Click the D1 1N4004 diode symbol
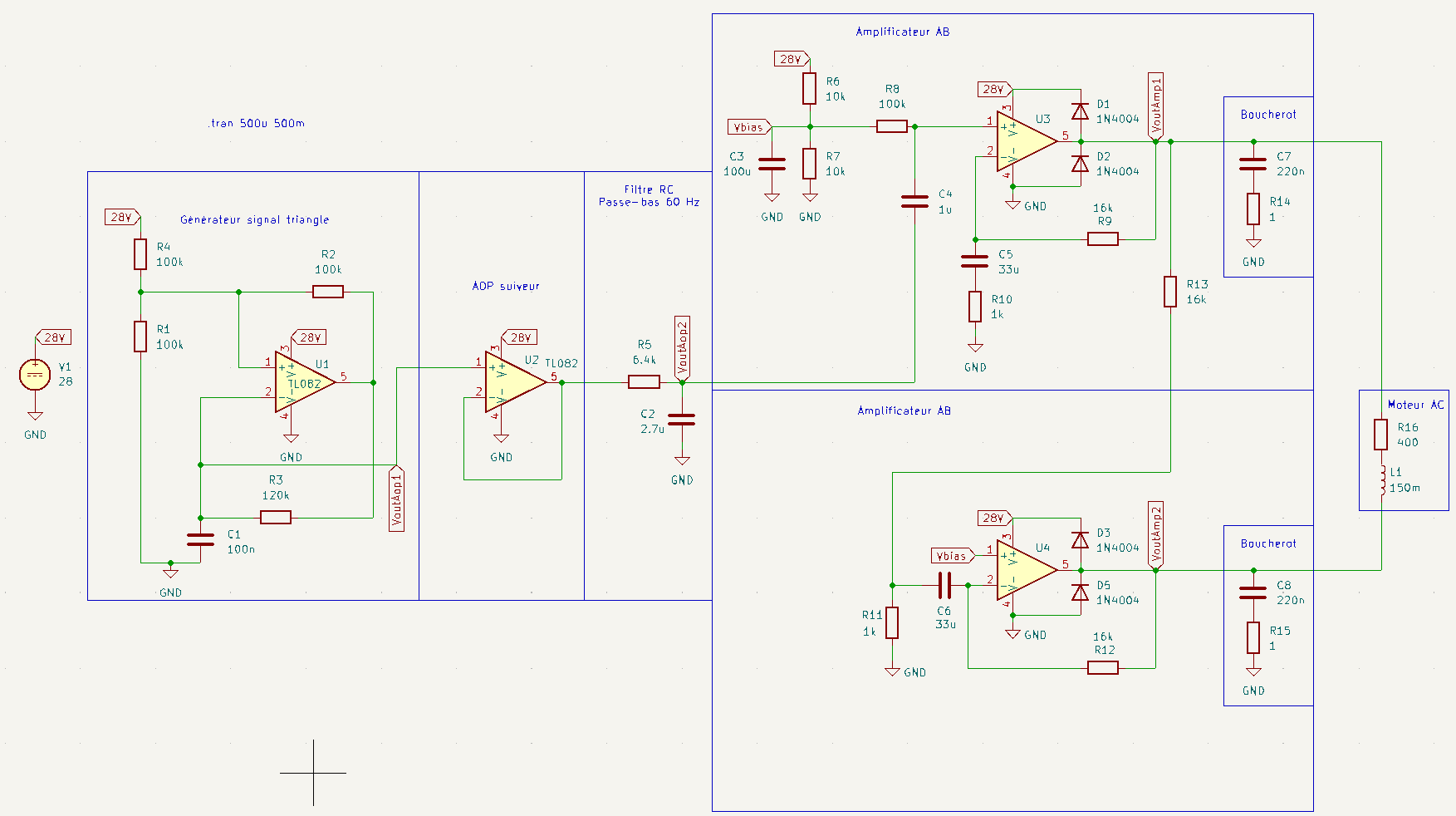Image resolution: width=1456 pixels, height=816 pixels. (x=1080, y=111)
